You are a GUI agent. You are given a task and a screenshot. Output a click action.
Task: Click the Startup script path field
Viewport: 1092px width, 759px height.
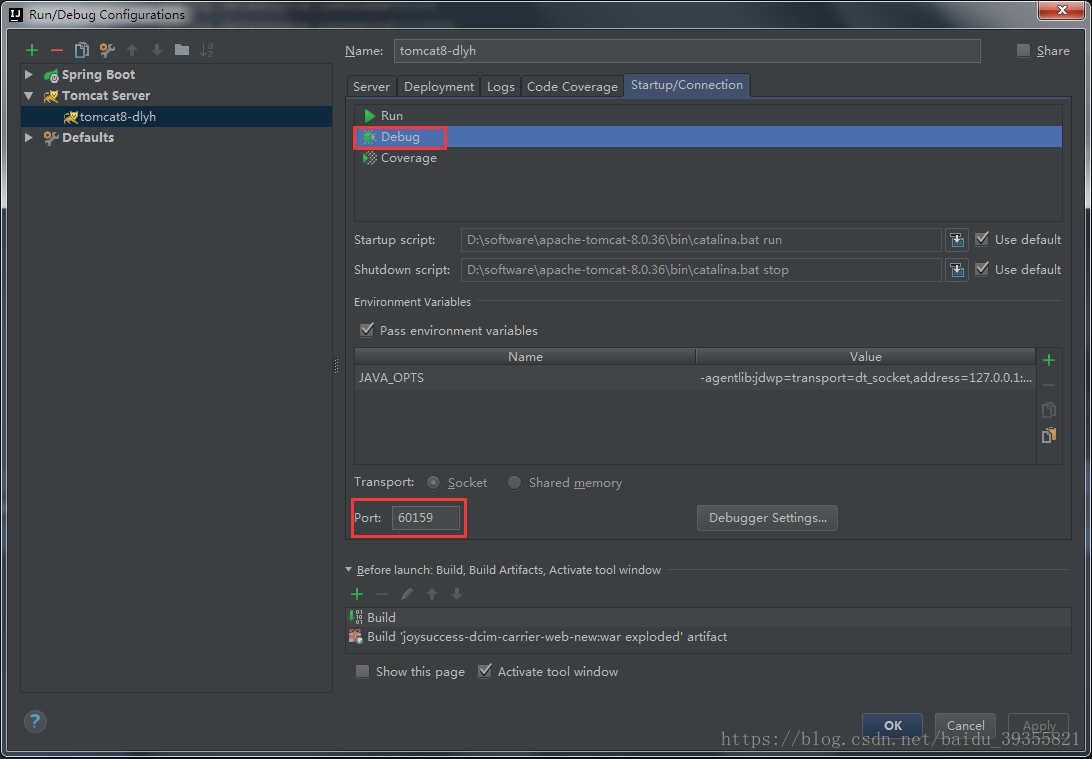point(701,240)
